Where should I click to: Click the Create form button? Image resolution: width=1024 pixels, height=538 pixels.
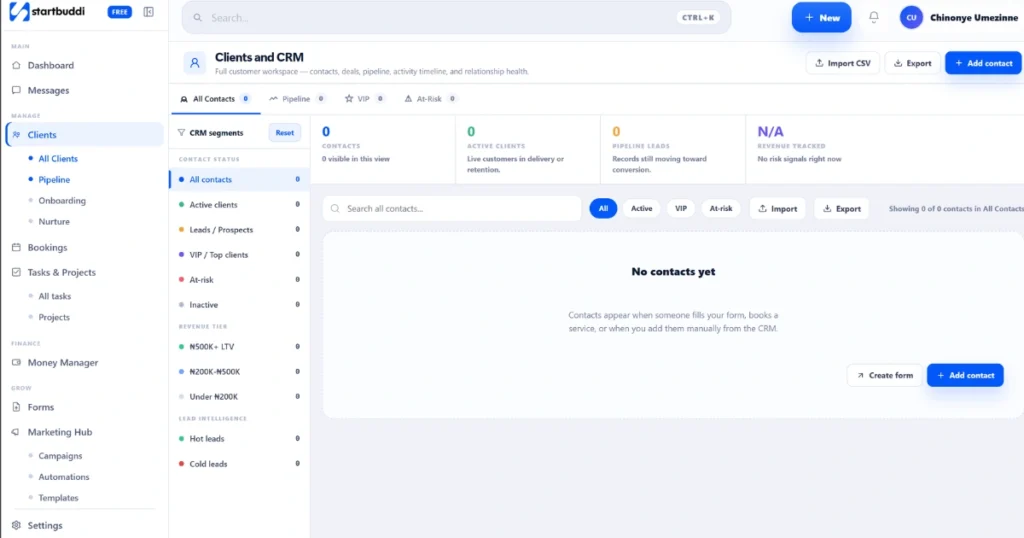[x=884, y=375]
